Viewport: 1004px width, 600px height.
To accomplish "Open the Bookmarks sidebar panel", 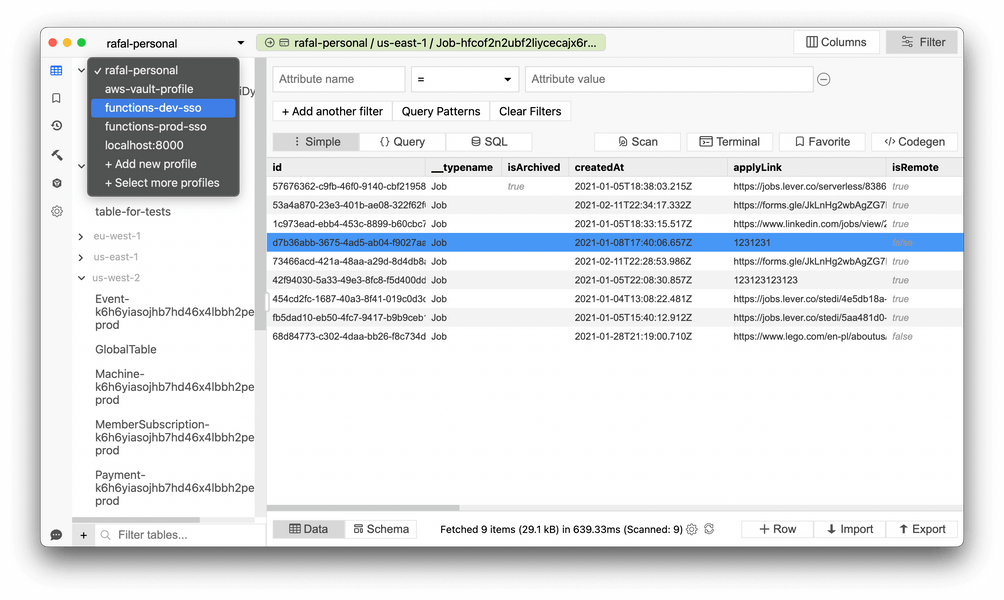I will [56, 98].
